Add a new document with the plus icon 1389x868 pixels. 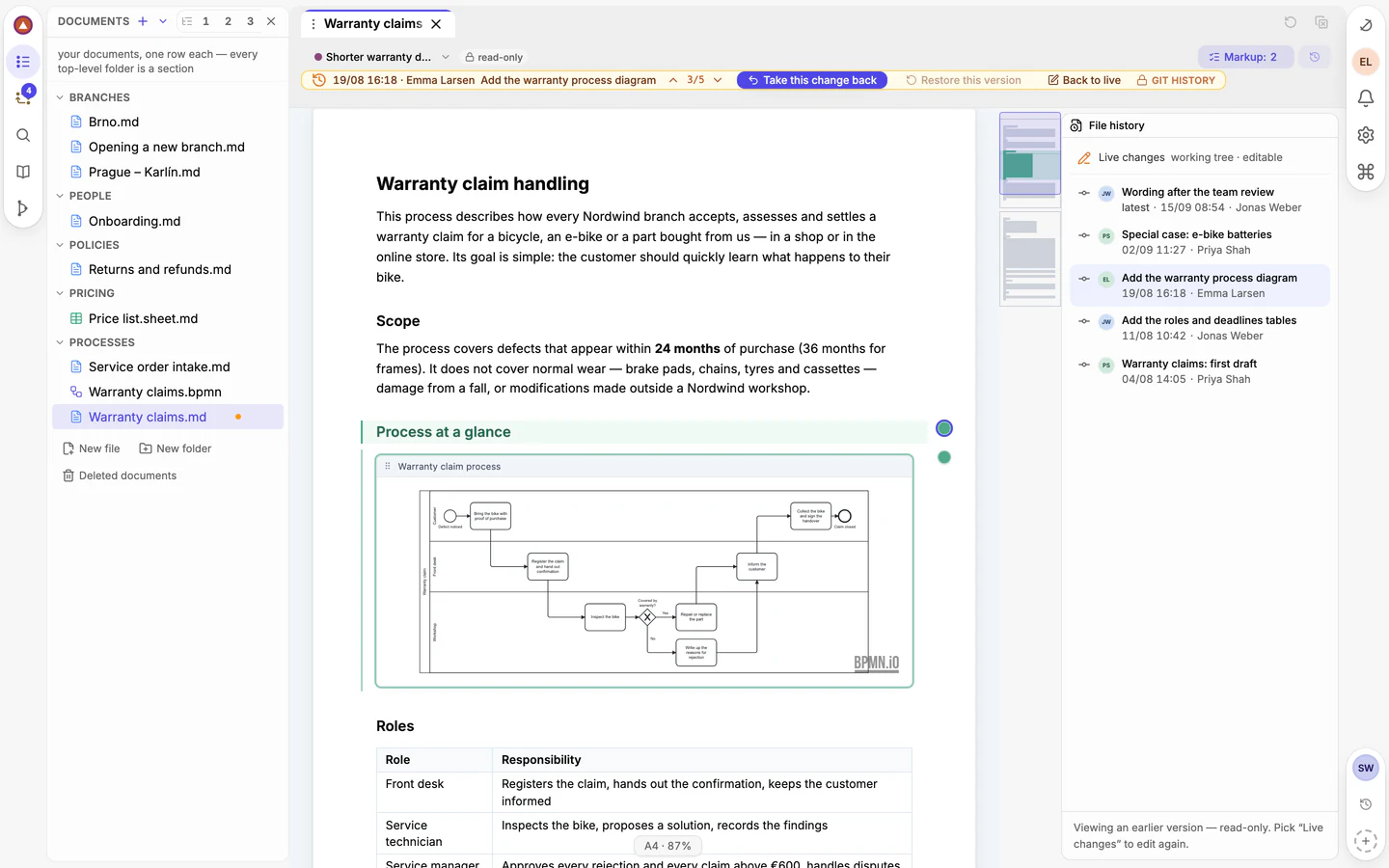point(143,21)
